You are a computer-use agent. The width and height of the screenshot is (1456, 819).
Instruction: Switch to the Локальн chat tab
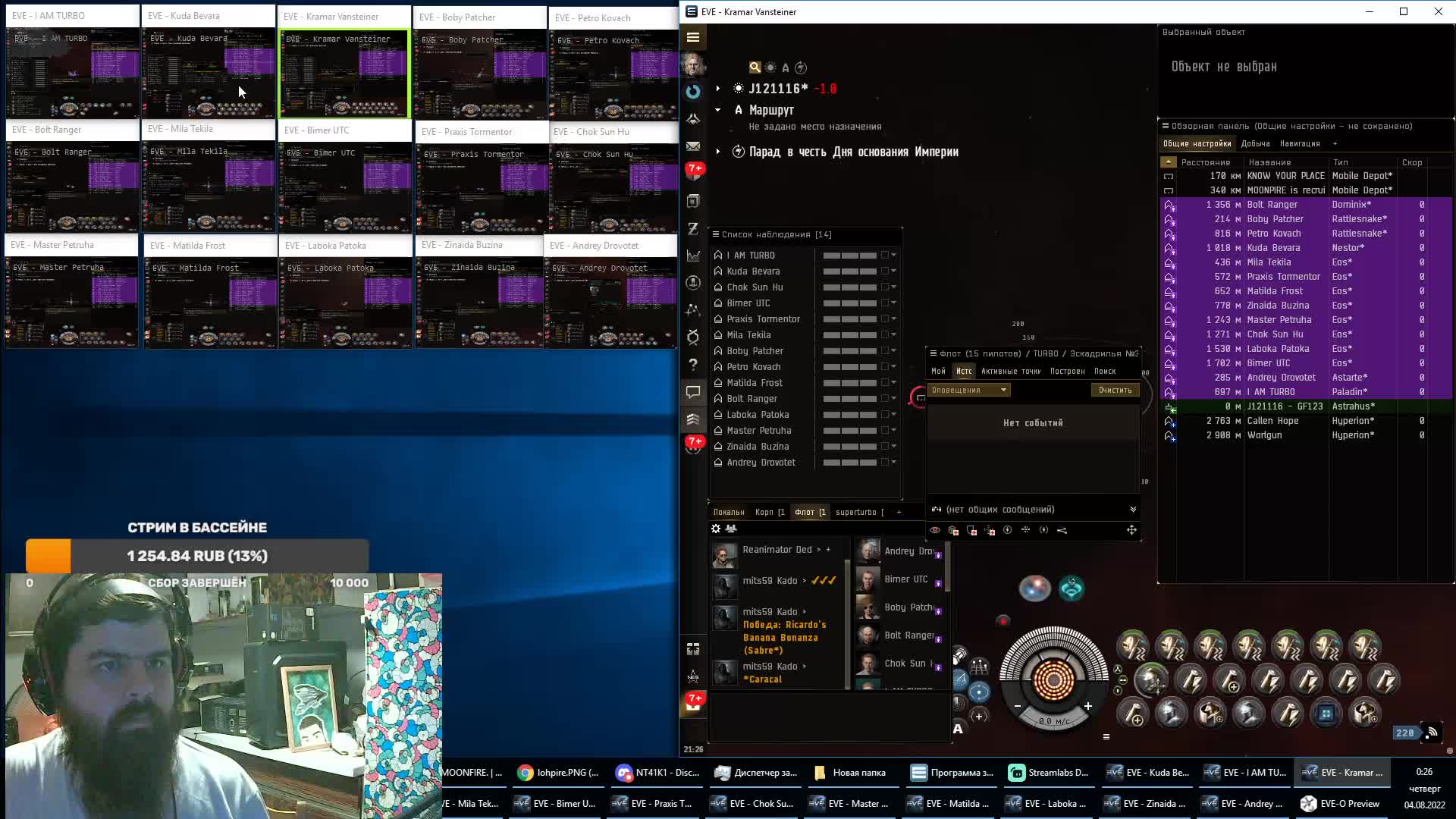click(729, 512)
